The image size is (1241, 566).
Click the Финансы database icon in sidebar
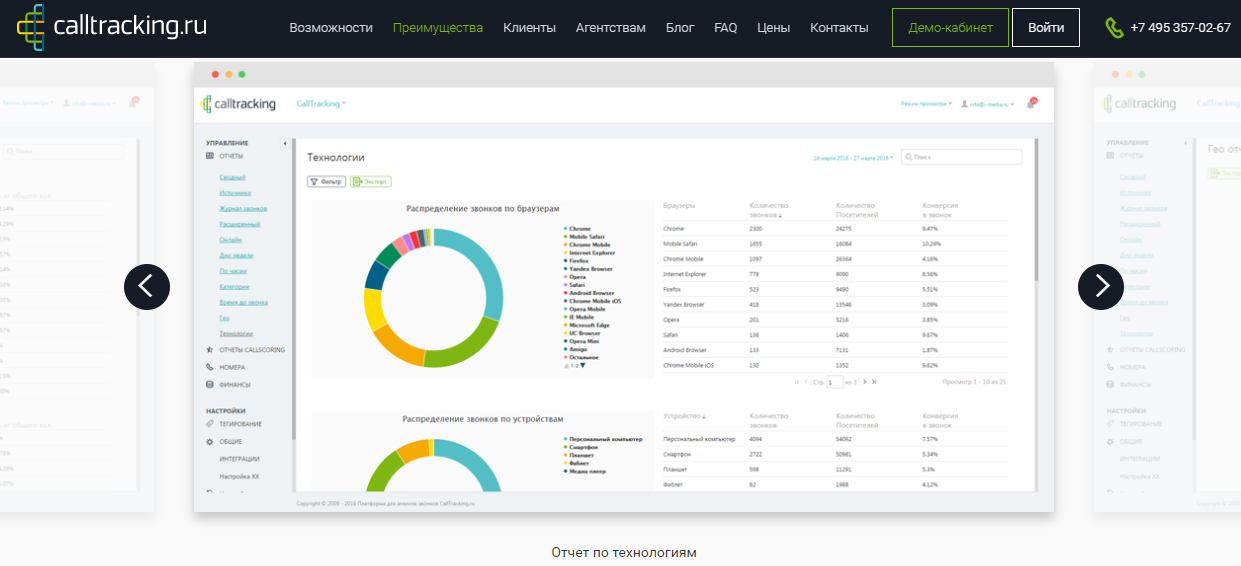(209, 384)
